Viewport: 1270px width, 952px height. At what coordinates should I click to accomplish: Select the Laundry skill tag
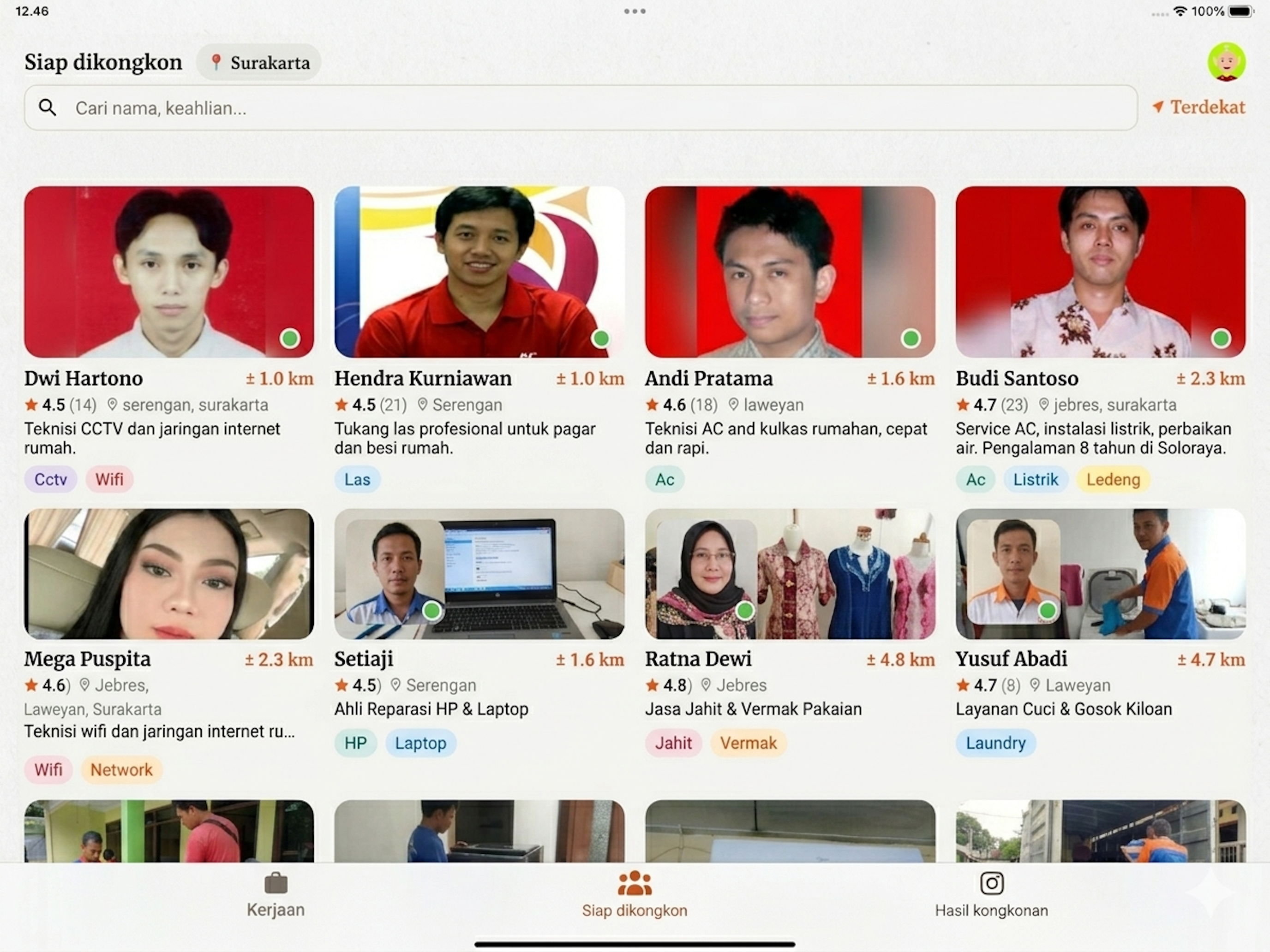(995, 743)
